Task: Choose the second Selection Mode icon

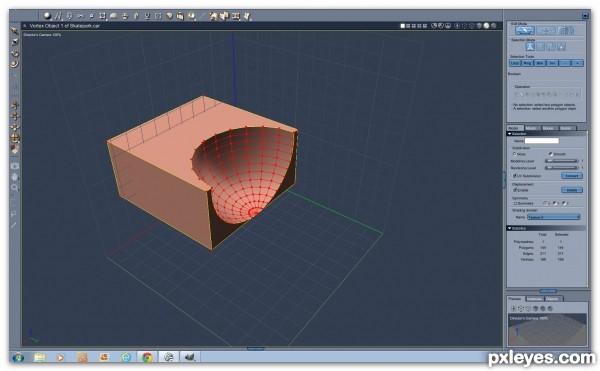Action: click(540, 47)
